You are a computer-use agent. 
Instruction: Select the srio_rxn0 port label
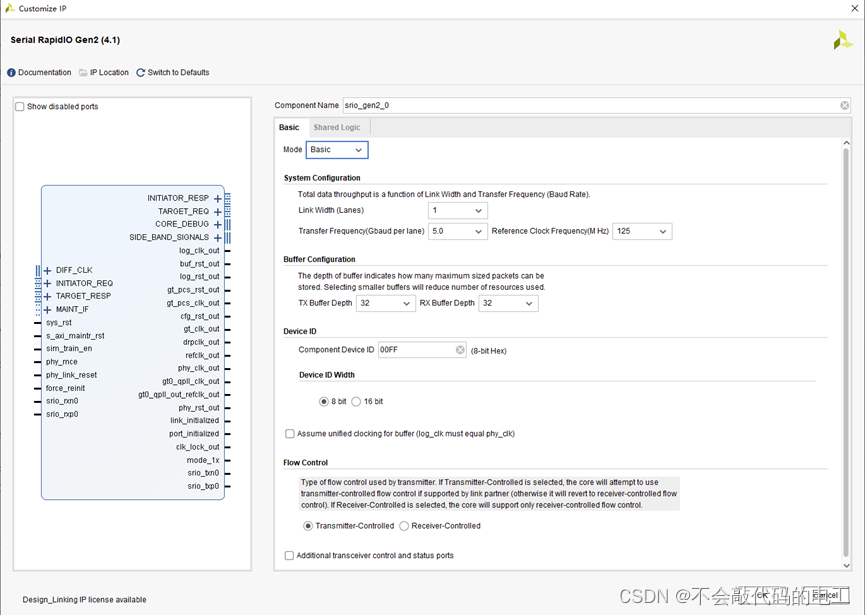pos(62,401)
